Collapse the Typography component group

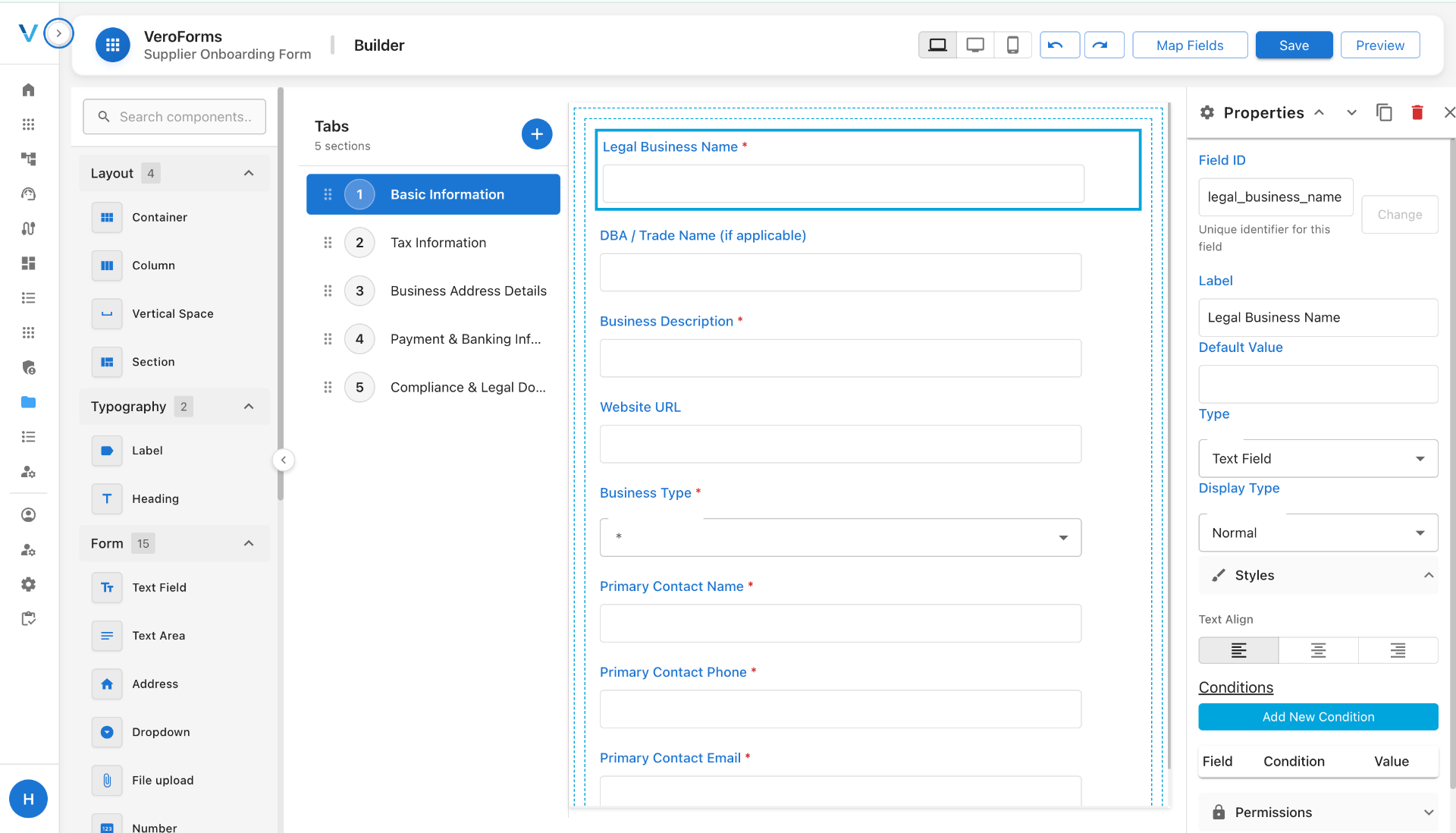tap(249, 407)
